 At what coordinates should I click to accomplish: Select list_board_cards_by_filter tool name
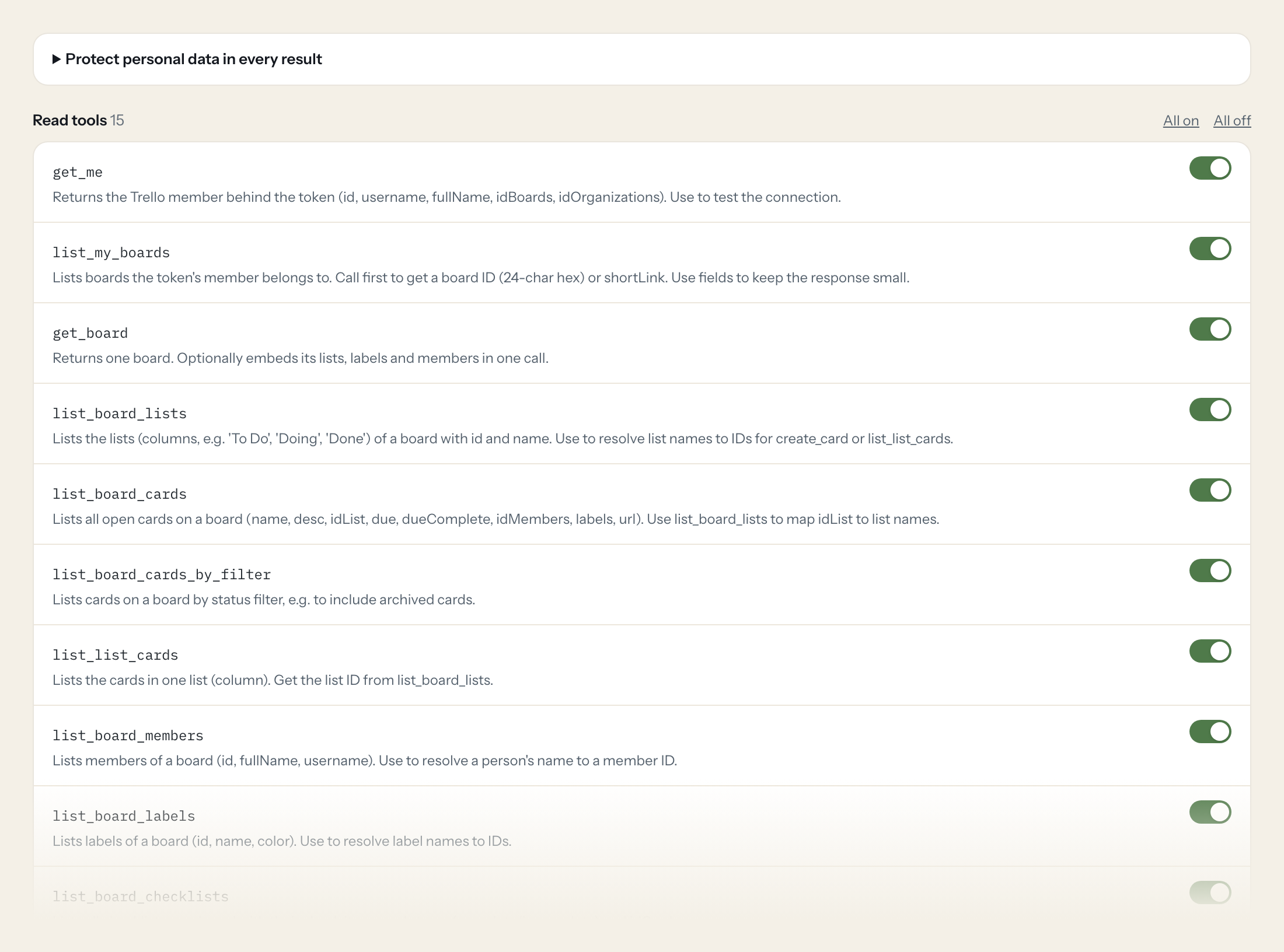[162, 575]
